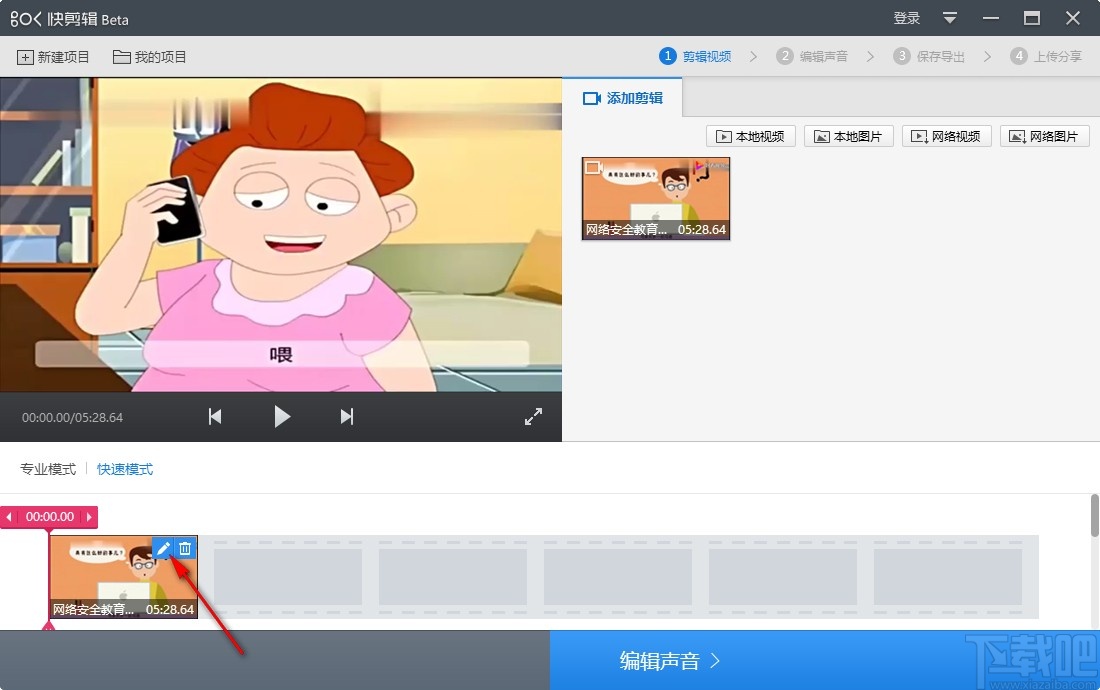
Task: Open My Projects (我的项目)
Action: (149, 58)
